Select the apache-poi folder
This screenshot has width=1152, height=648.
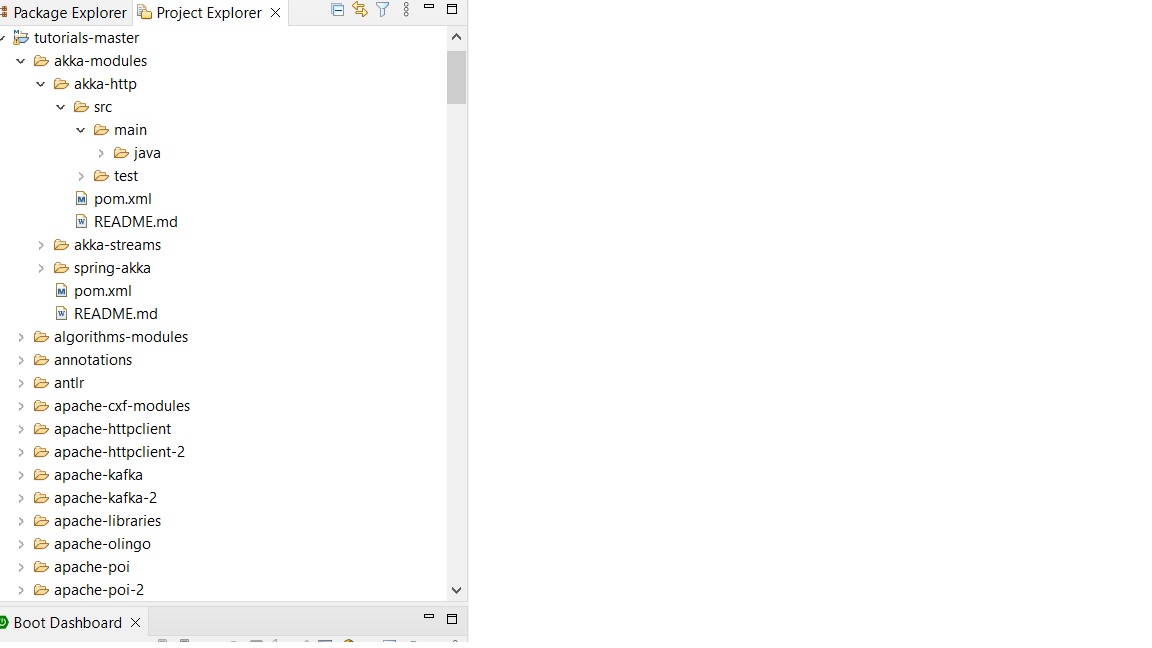pyautogui.click(x=92, y=567)
